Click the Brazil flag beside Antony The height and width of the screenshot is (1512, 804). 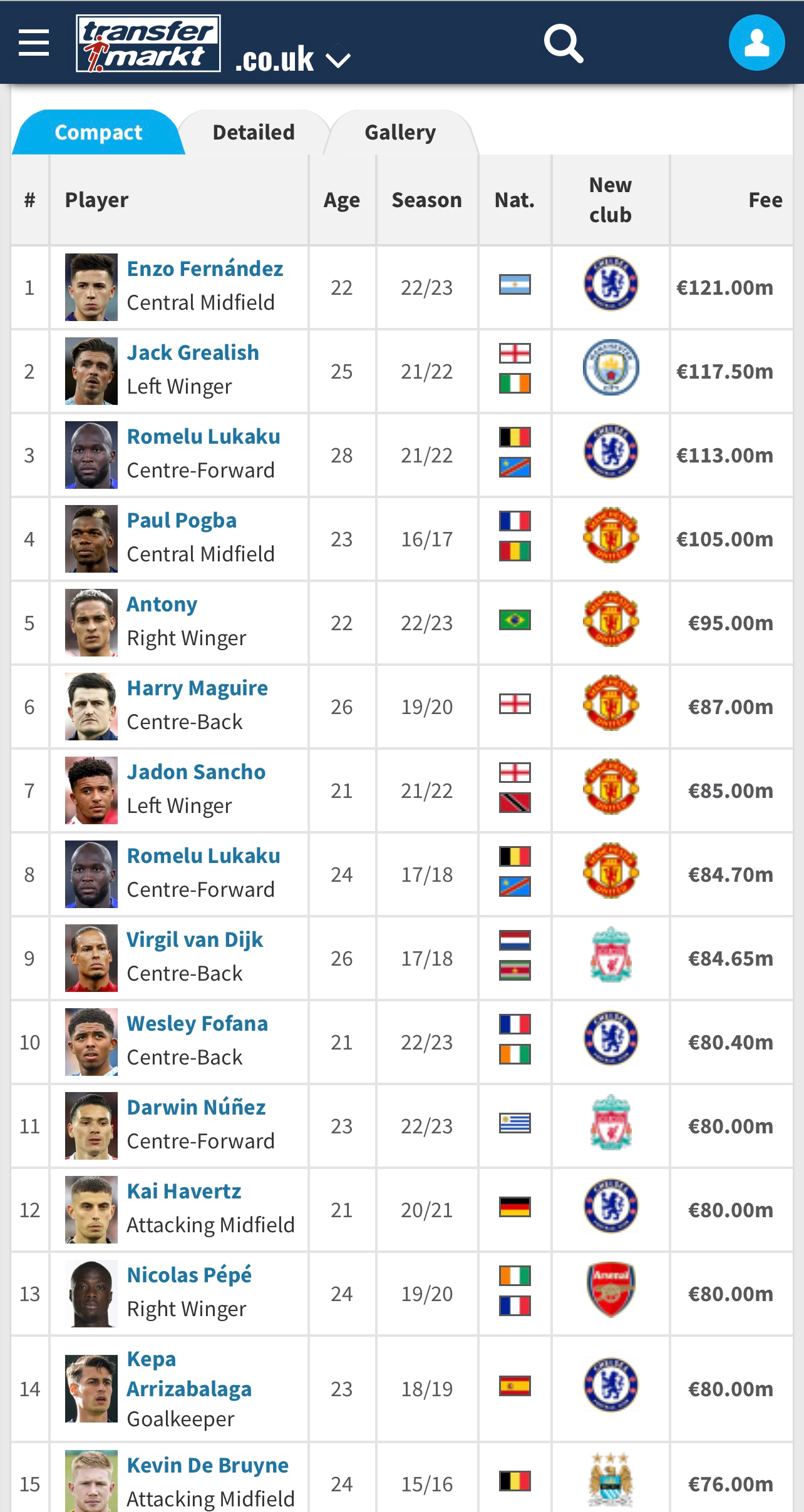coord(515,620)
